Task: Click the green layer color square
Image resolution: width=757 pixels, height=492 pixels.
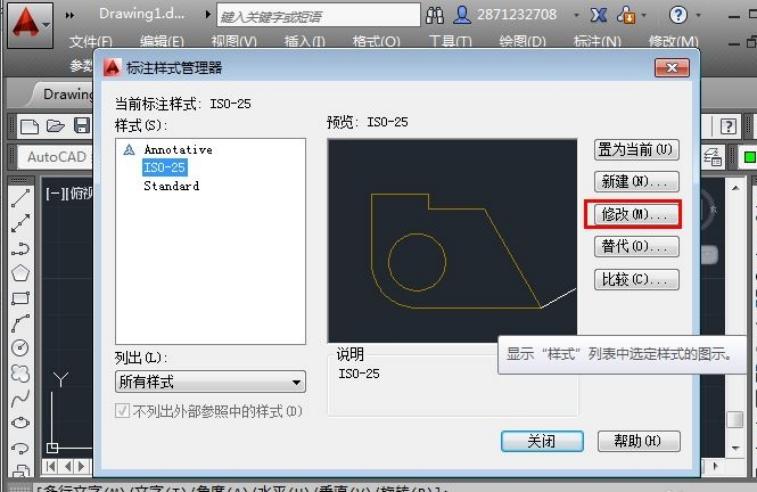Action: point(749,157)
